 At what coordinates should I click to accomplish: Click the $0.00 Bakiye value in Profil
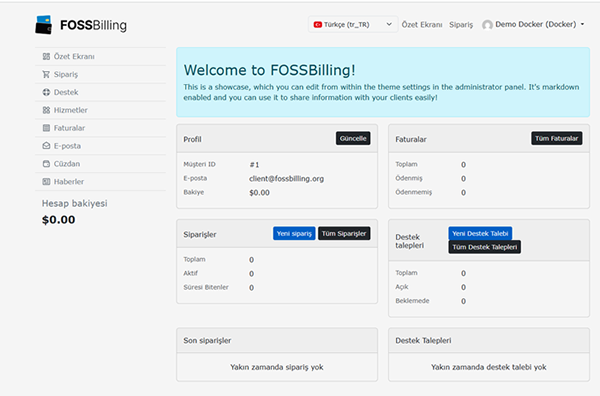pos(259,193)
